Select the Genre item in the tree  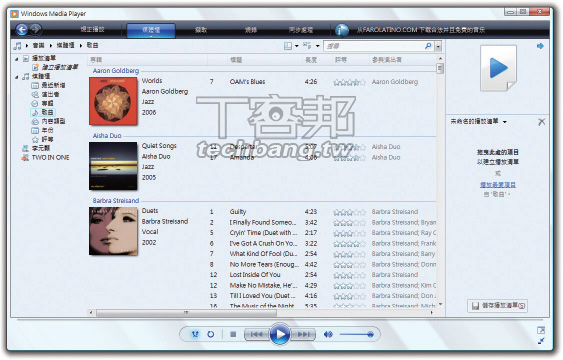(48, 121)
